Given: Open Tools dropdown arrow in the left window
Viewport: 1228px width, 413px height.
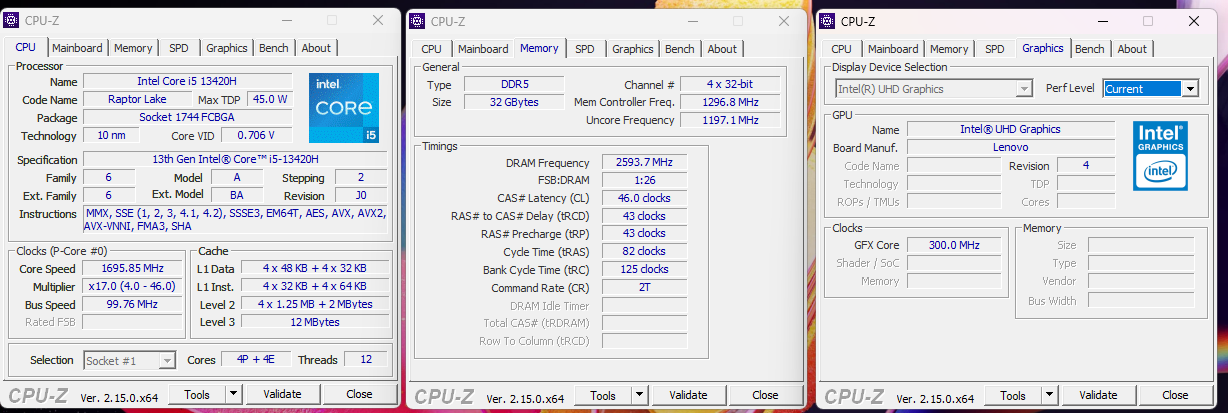Looking at the screenshot, I should click(233, 394).
